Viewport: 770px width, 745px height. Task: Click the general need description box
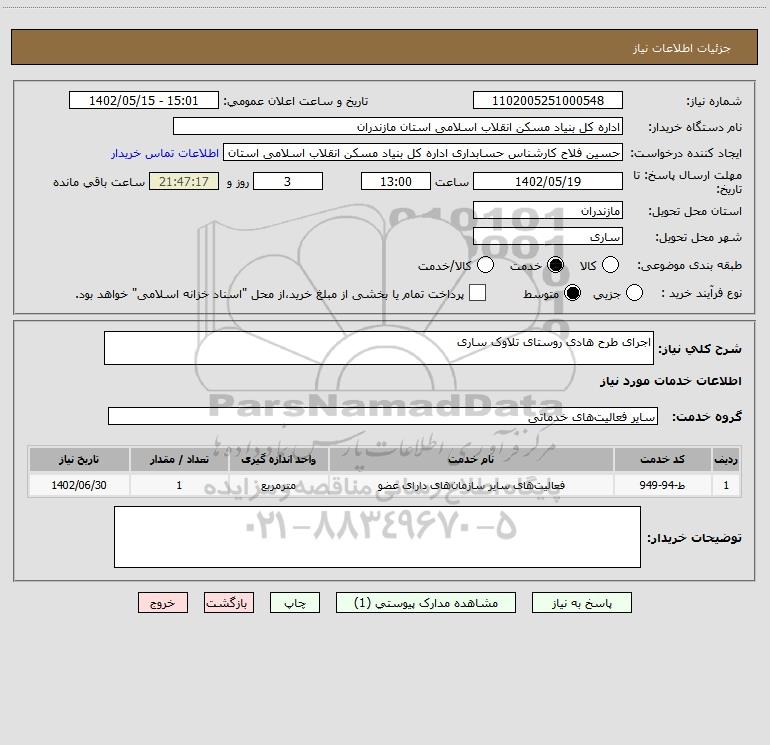tap(379, 348)
